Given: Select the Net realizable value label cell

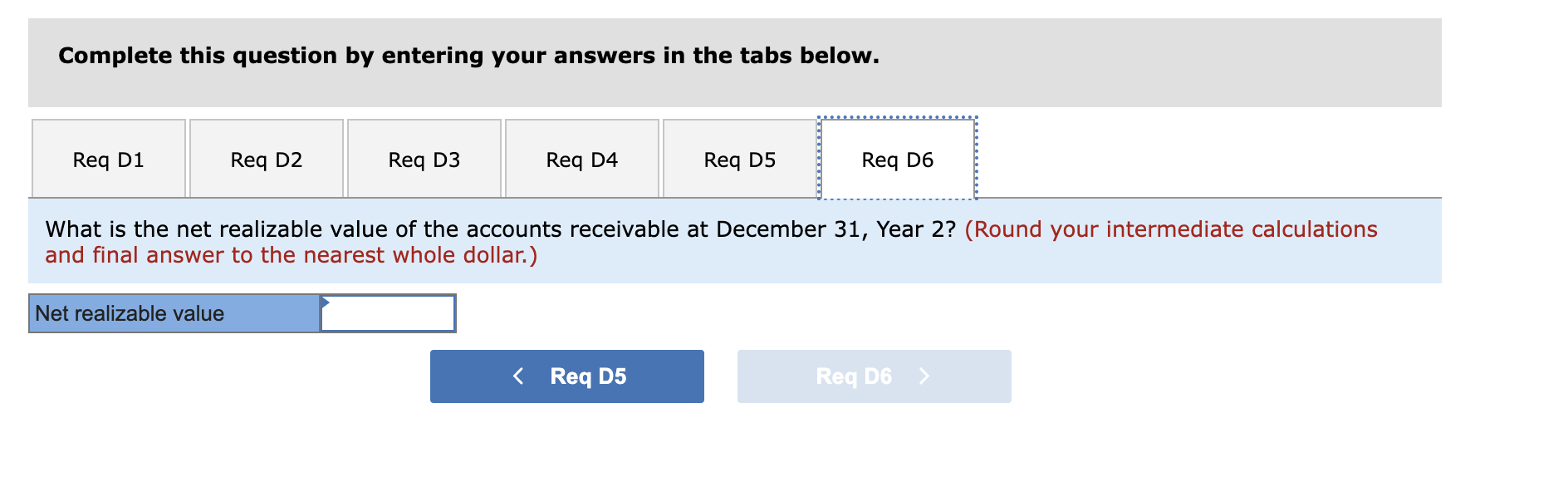Looking at the screenshot, I should tap(173, 313).
